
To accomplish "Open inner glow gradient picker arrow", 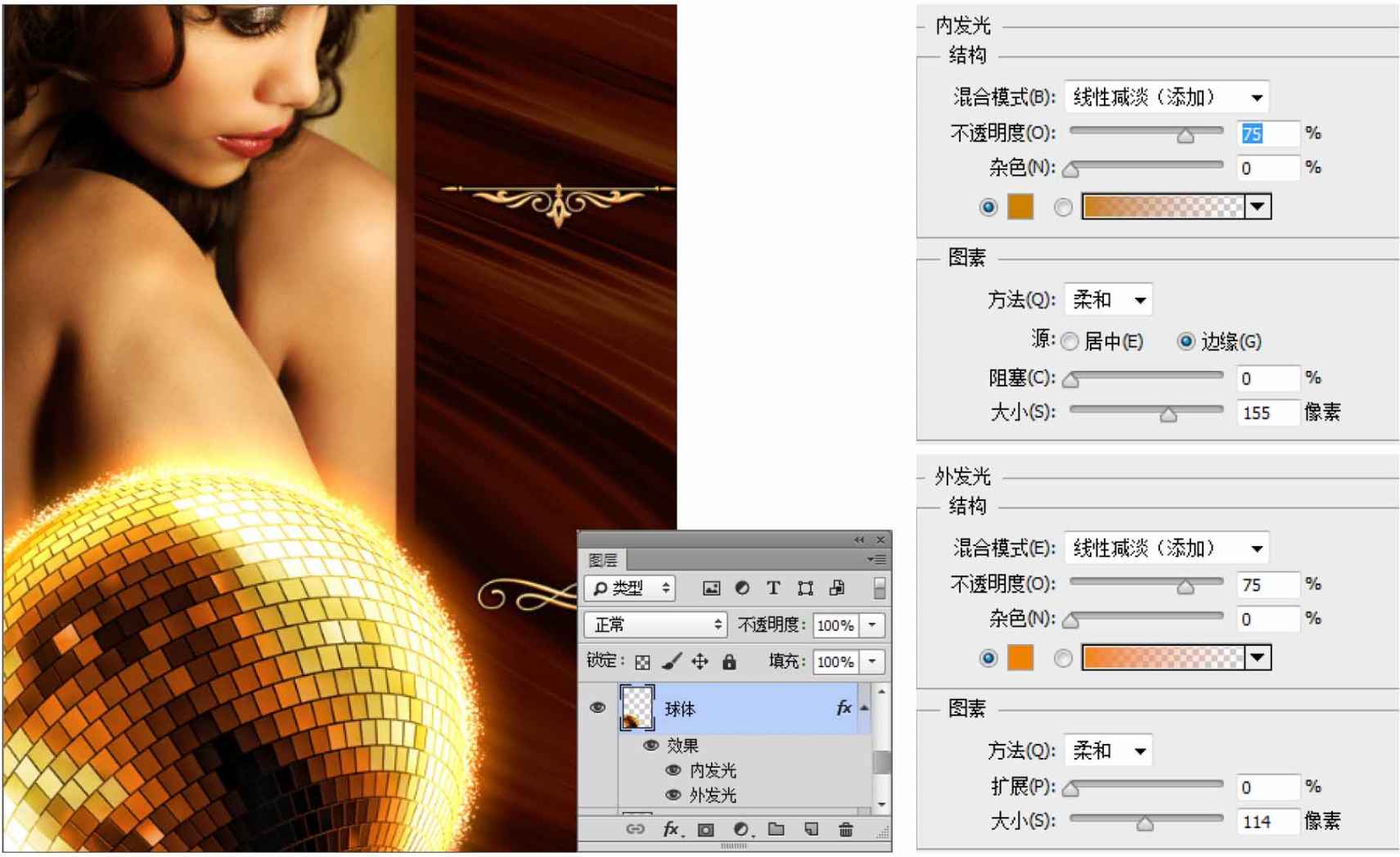I will [x=1258, y=206].
